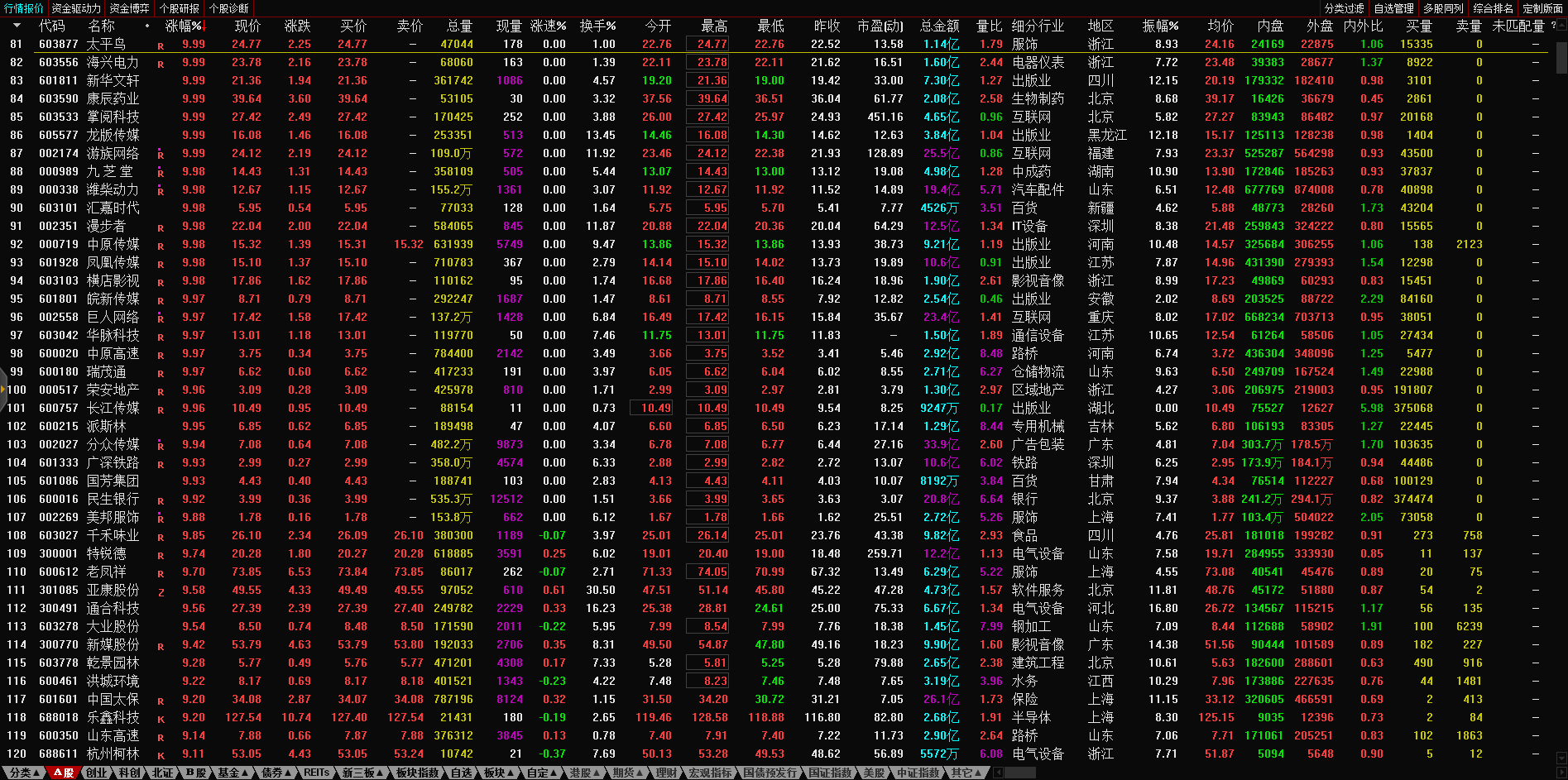Open 分类过滤 filter button
The image size is (1568, 780).
[x=1344, y=8]
